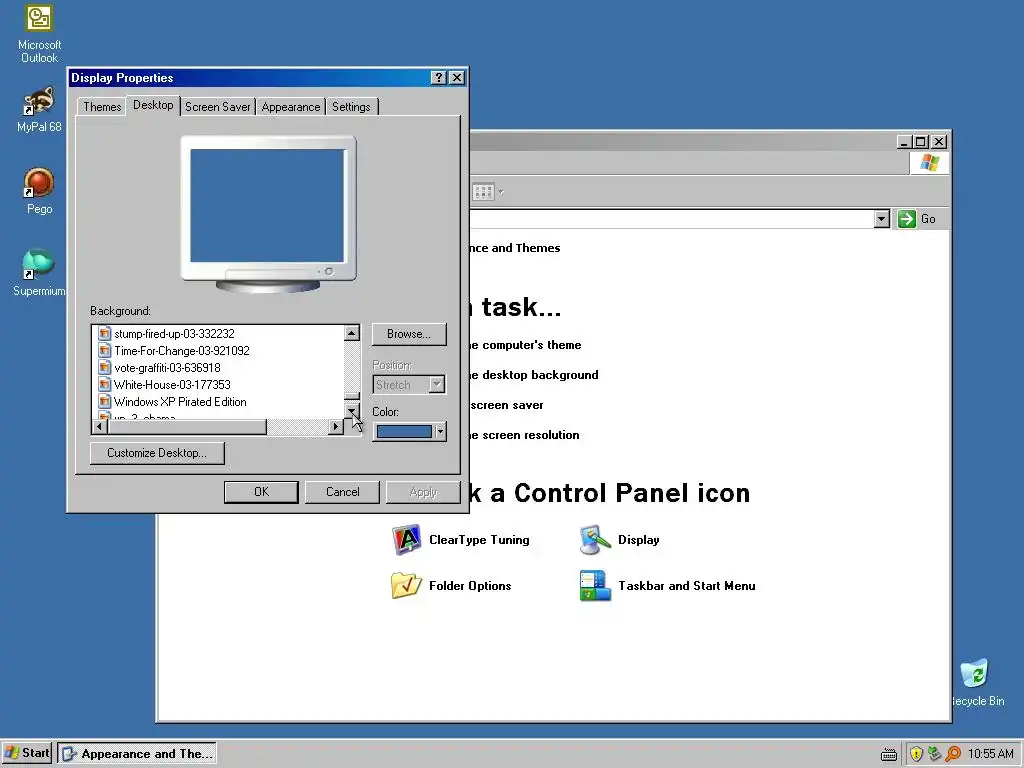Click the blue color swatch
Image resolution: width=1024 pixels, height=768 pixels.
coord(404,431)
